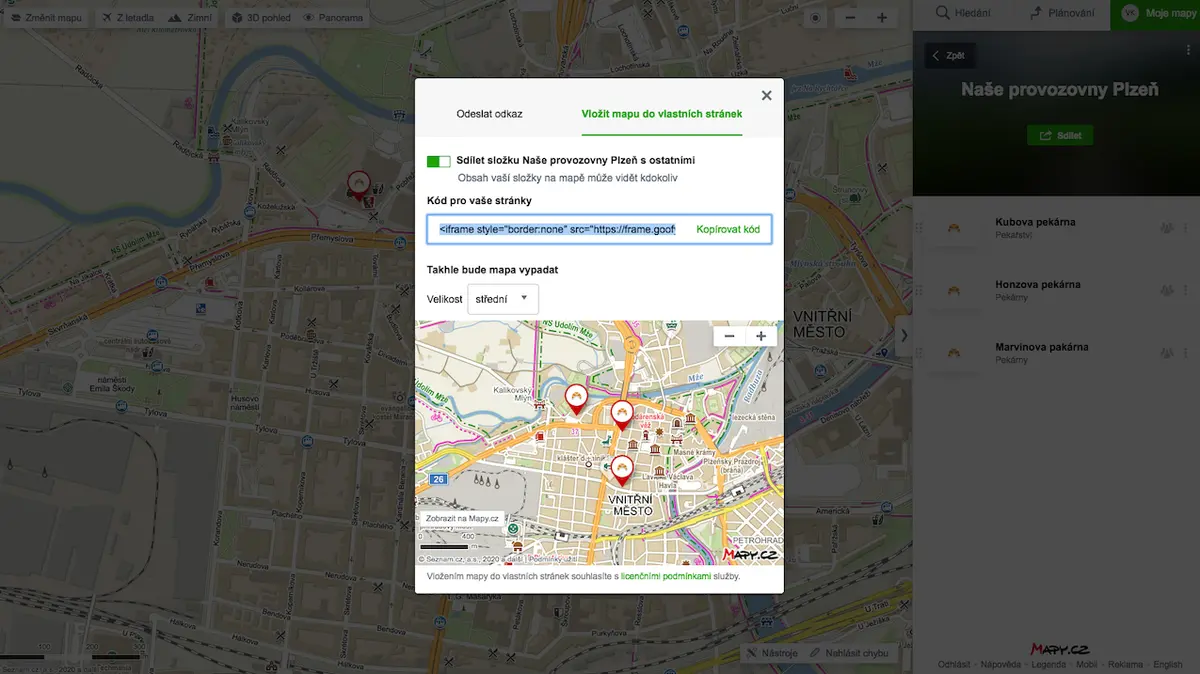Select Vložit mapu do vlastních stránek tab
1200x674 pixels.
(662, 114)
